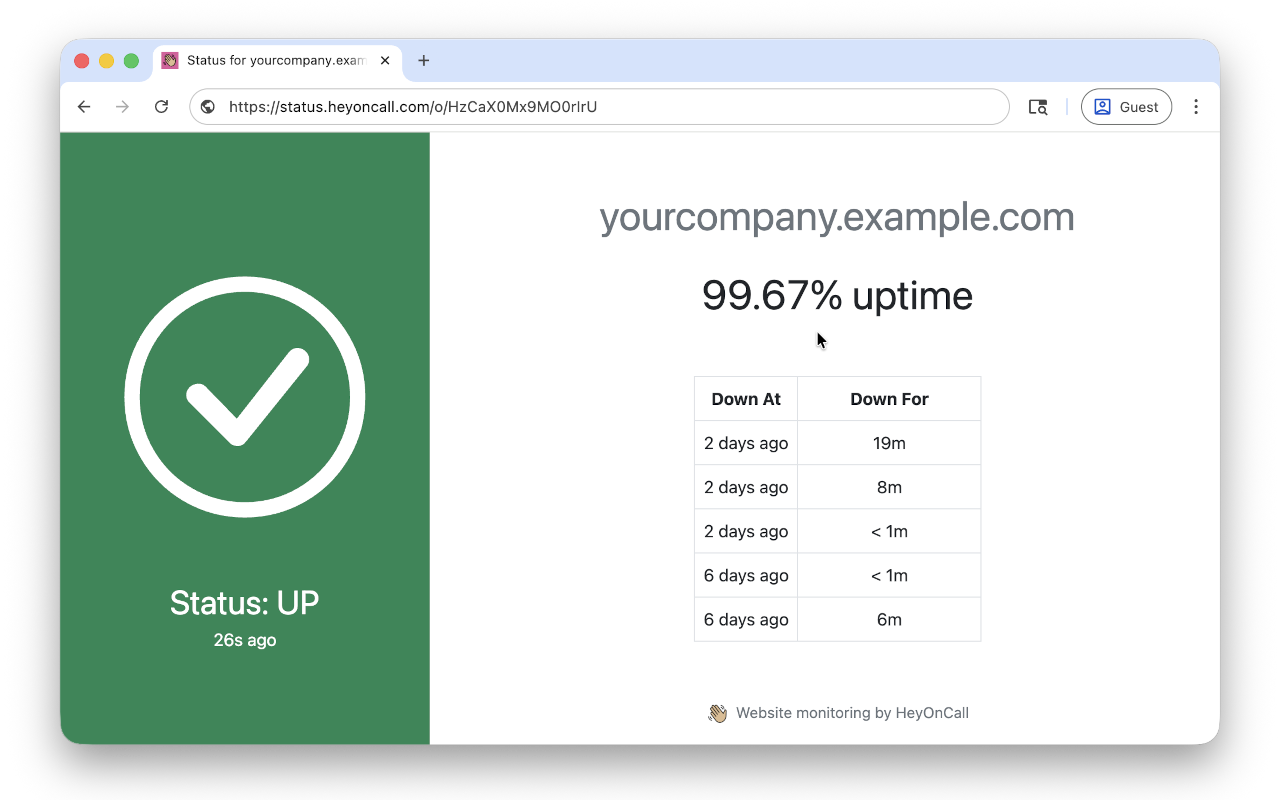Open the Guest profile menu
1280x800 pixels.
(1126, 106)
